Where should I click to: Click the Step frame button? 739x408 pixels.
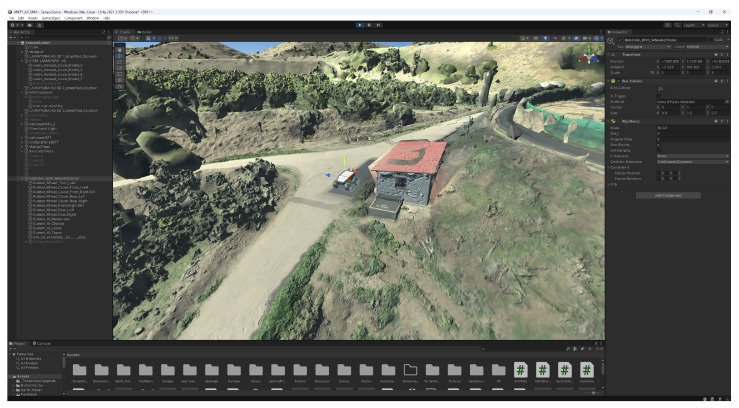(x=378, y=25)
